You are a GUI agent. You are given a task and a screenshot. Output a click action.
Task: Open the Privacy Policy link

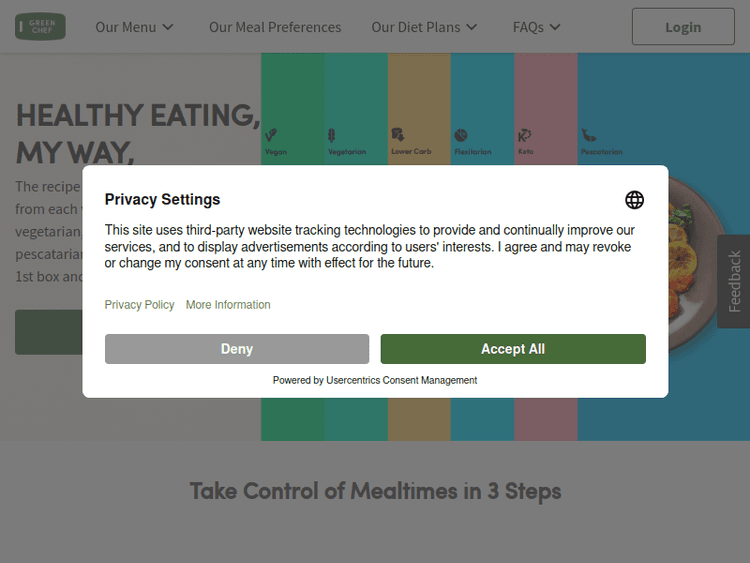(x=139, y=305)
